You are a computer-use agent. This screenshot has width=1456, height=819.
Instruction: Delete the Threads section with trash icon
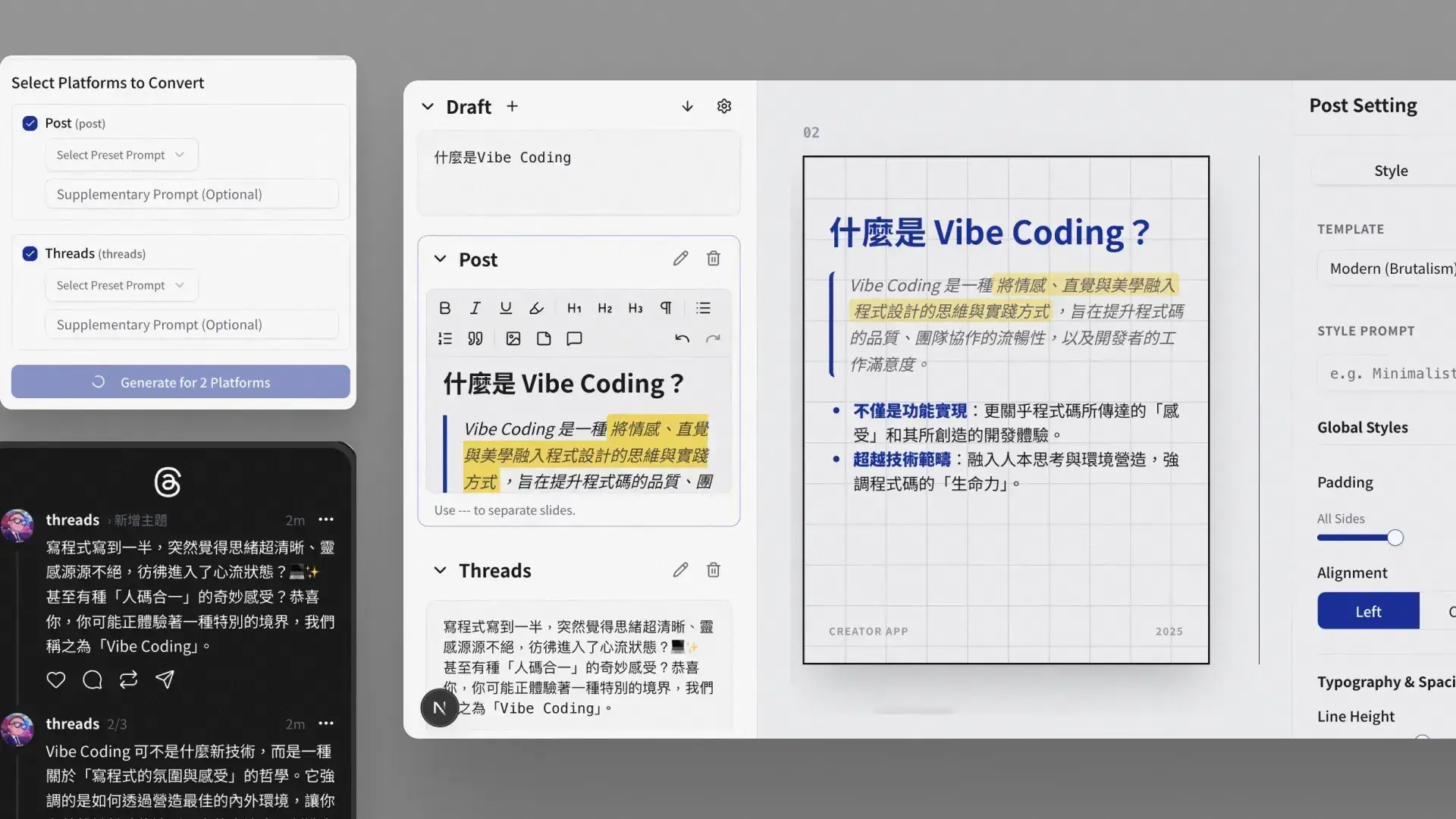click(x=713, y=570)
